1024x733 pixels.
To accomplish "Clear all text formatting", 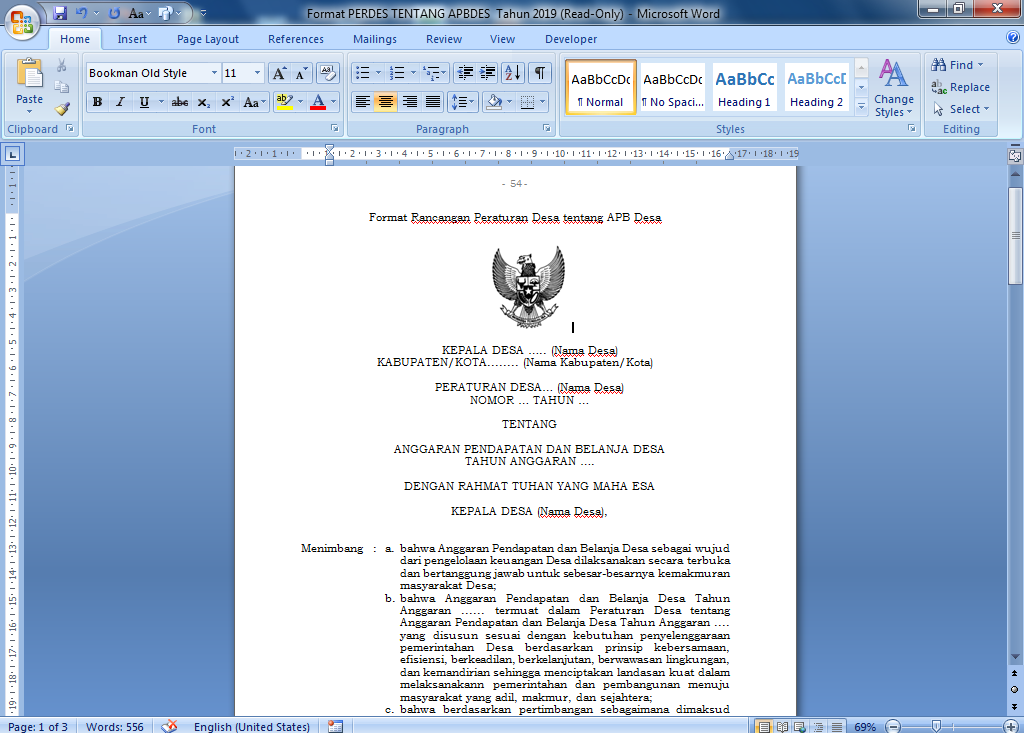I will point(327,73).
